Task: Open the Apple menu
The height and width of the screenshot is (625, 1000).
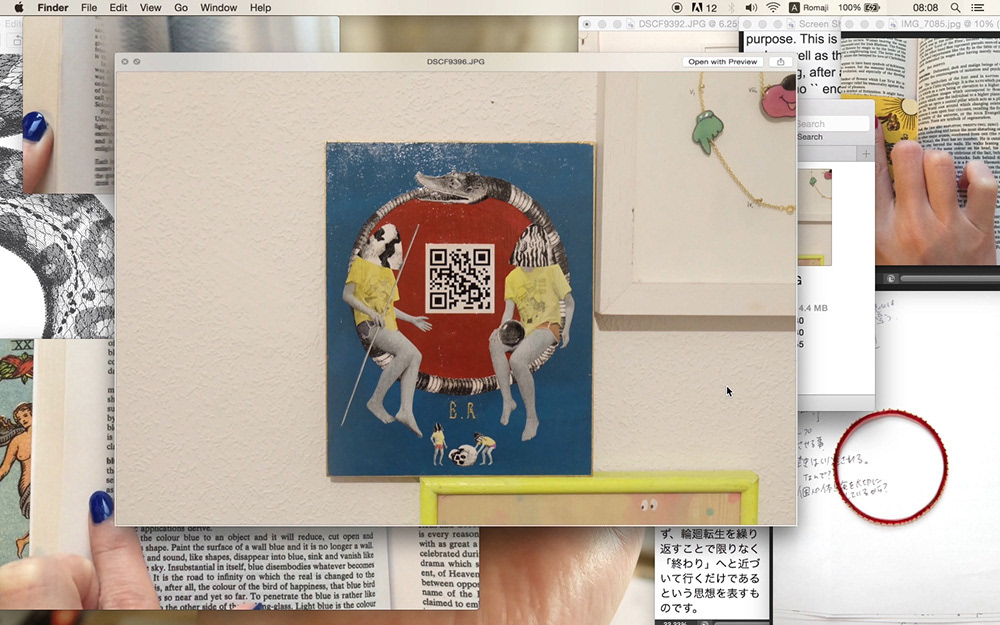Action: point(18,8)
